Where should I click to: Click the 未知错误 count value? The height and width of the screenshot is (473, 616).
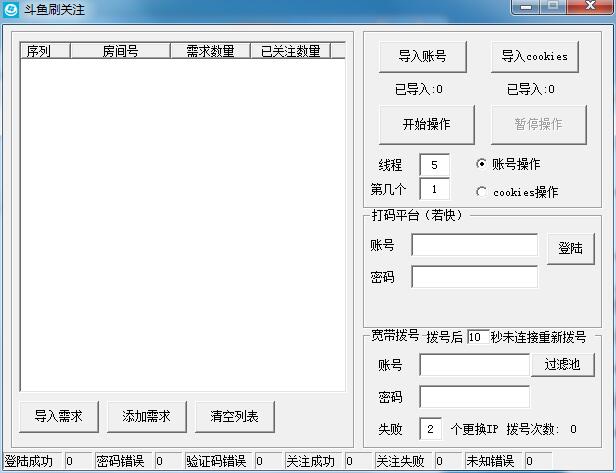(x=538, y=461)
